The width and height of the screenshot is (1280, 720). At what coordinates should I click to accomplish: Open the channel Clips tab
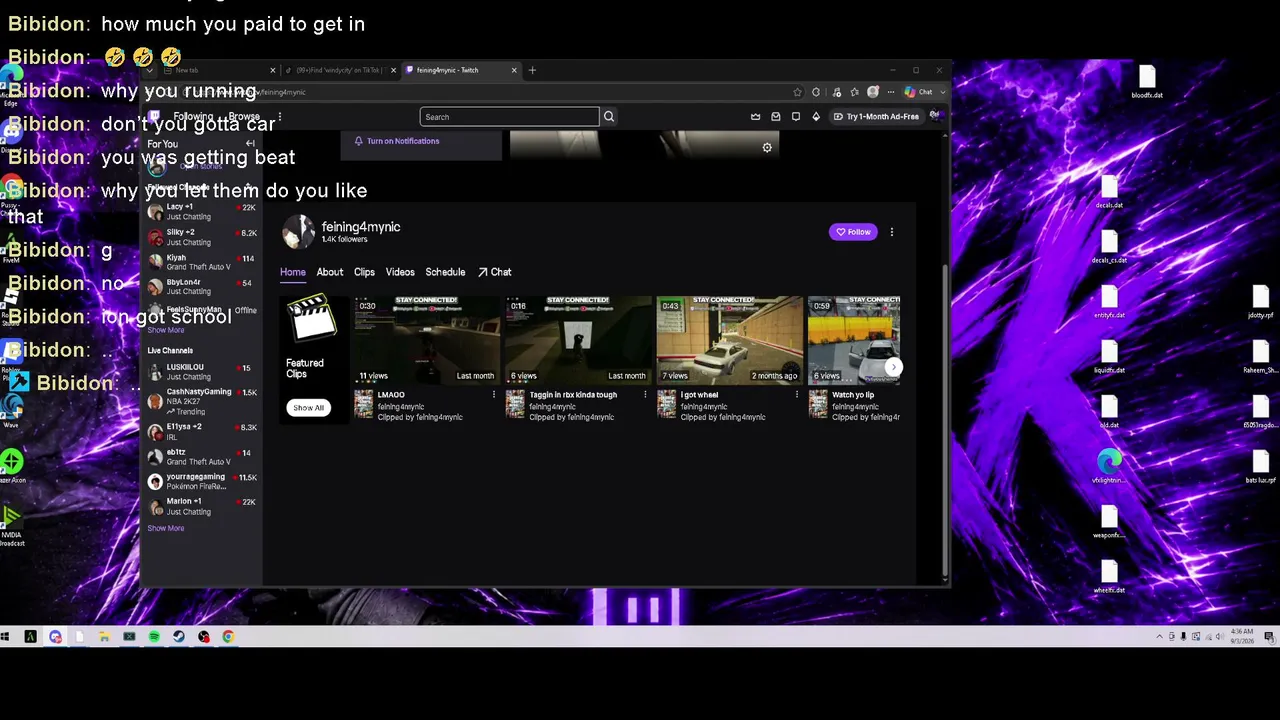(x=364, y=272)
